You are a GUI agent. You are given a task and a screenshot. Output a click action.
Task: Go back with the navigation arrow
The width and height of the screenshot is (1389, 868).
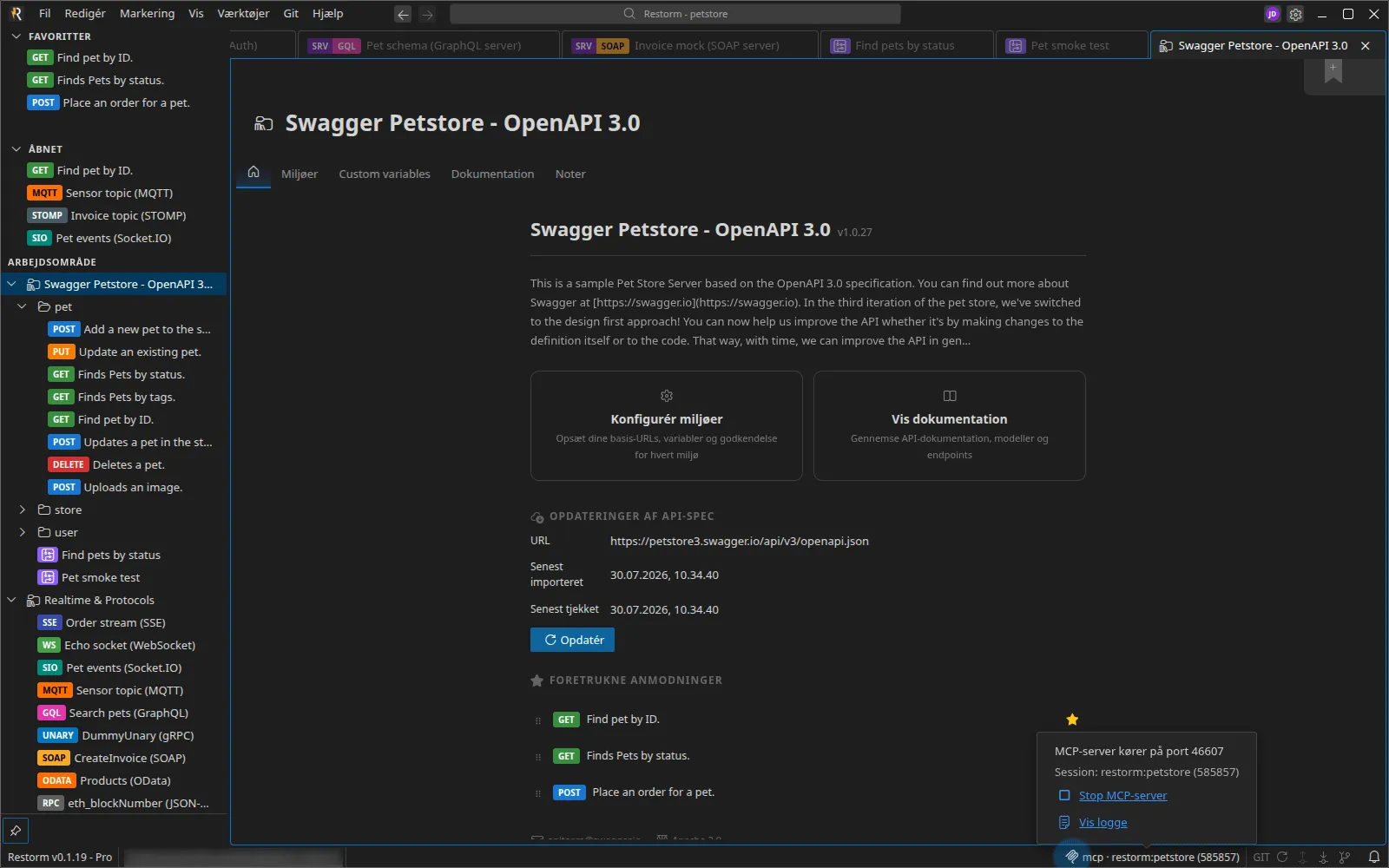[403, 14]
